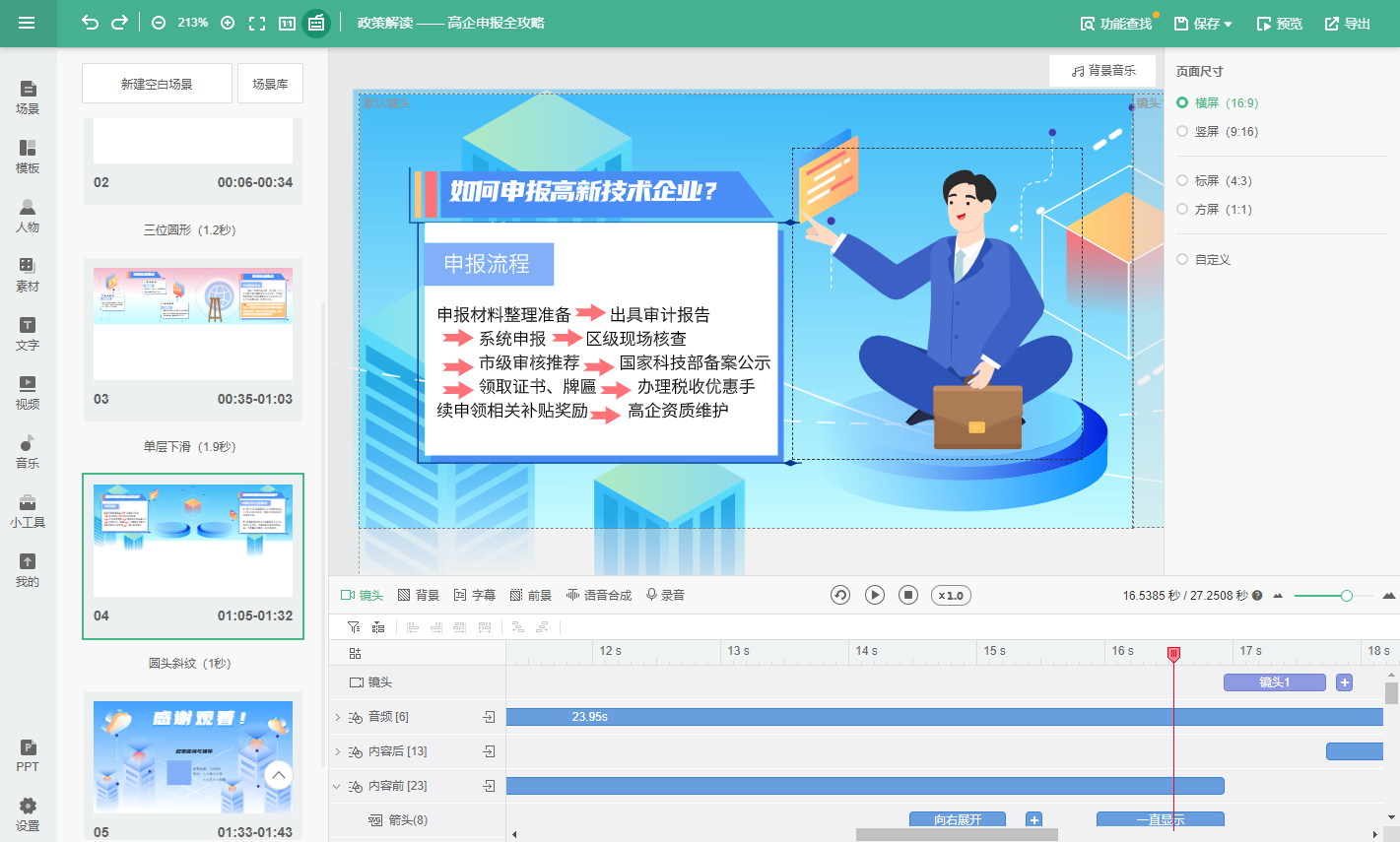Open 场景 section in the sidebar
This screenshot has height=842, width=1400.
pyautogui.click(x=28, y=97)
